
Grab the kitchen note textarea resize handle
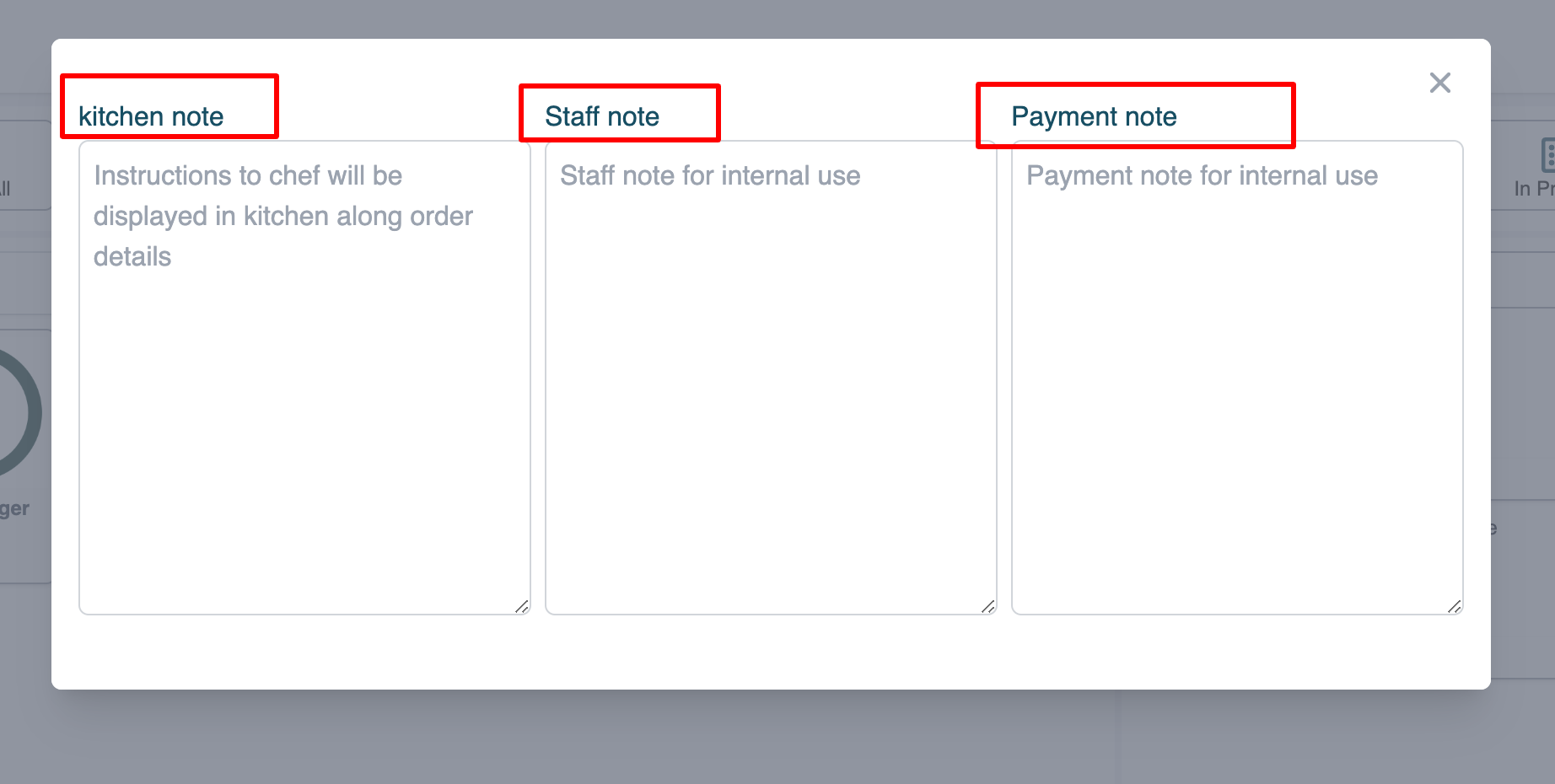point(522,606)
